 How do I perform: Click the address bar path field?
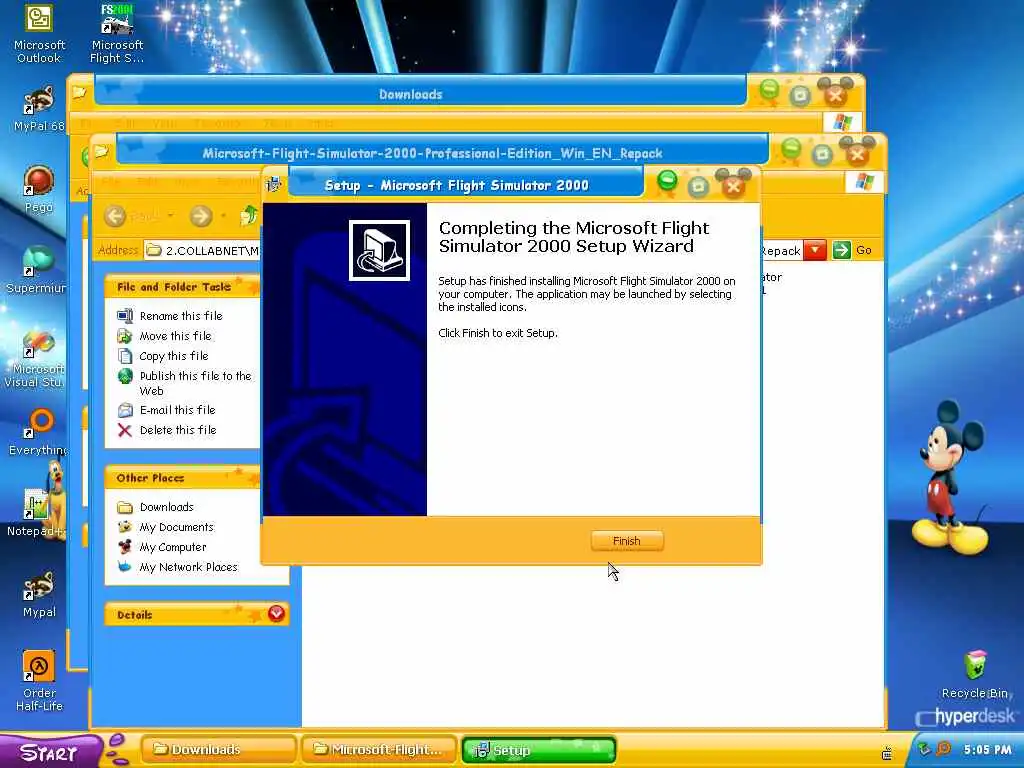(x=202, y=250)
